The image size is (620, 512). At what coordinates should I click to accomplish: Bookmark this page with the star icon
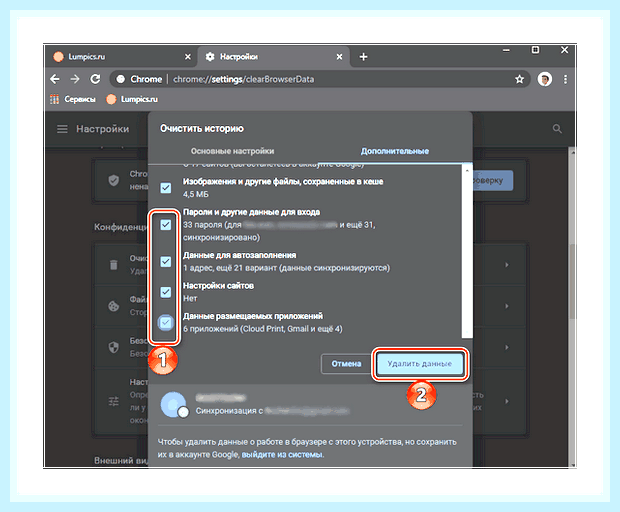(x=519, y=79)
